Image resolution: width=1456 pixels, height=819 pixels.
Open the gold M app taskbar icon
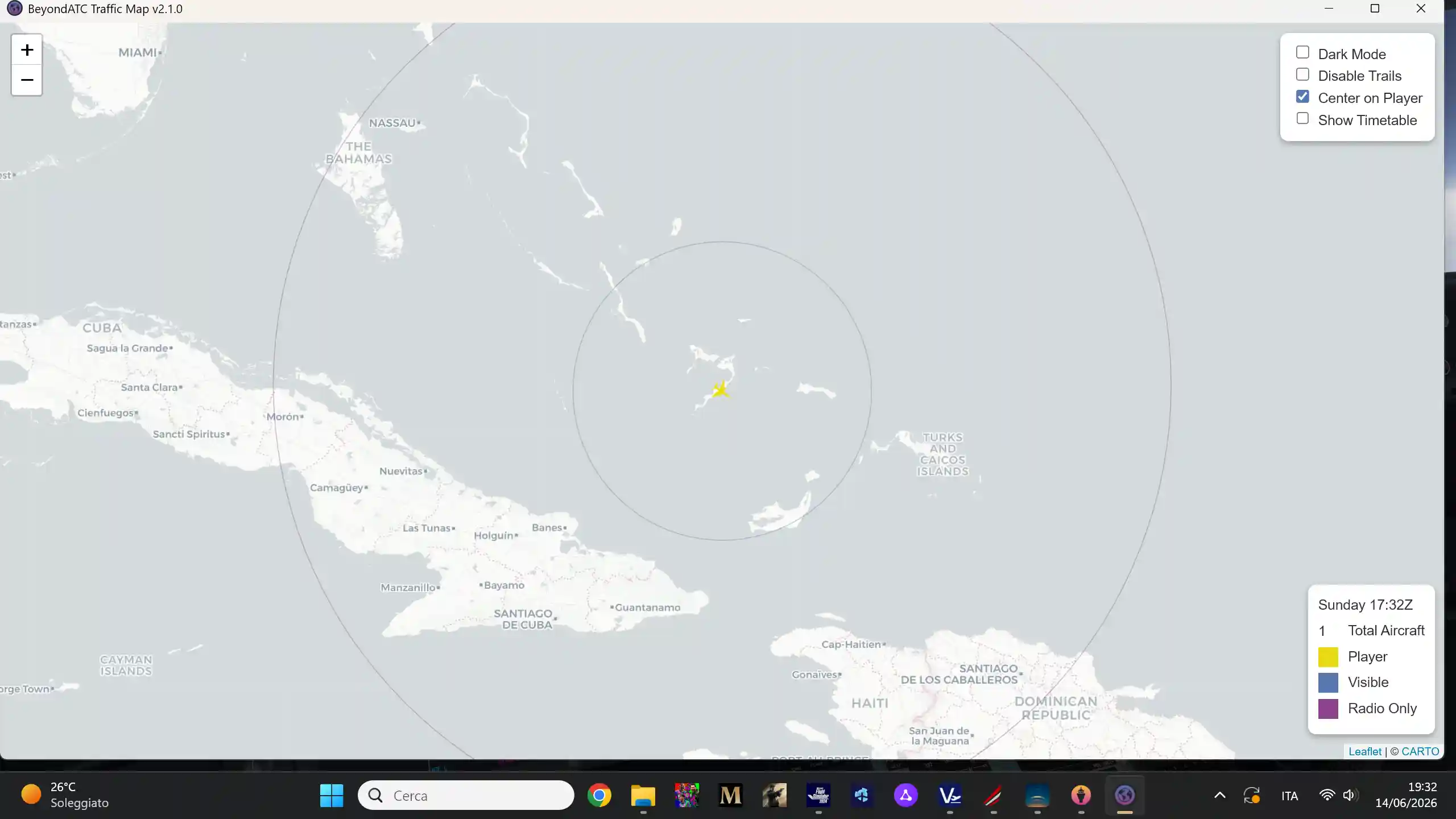coord(731,795)
